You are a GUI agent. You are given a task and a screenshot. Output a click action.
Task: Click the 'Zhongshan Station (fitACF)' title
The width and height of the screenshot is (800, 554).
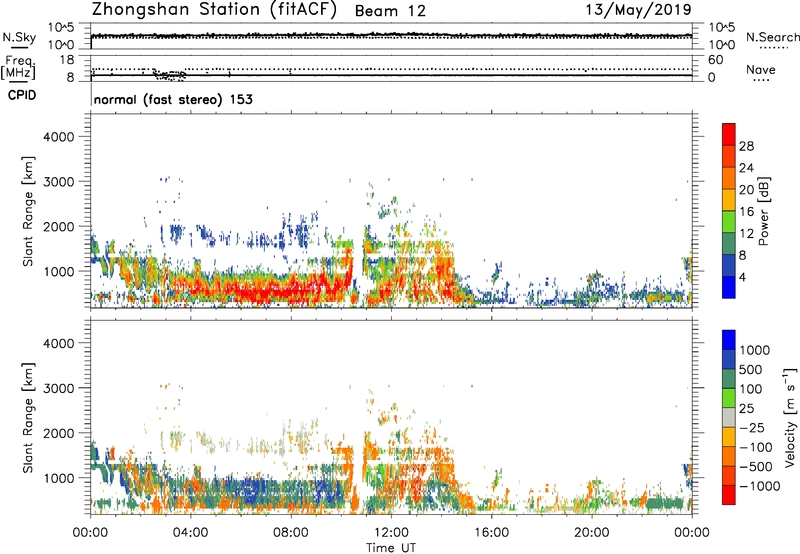point(215,10)
